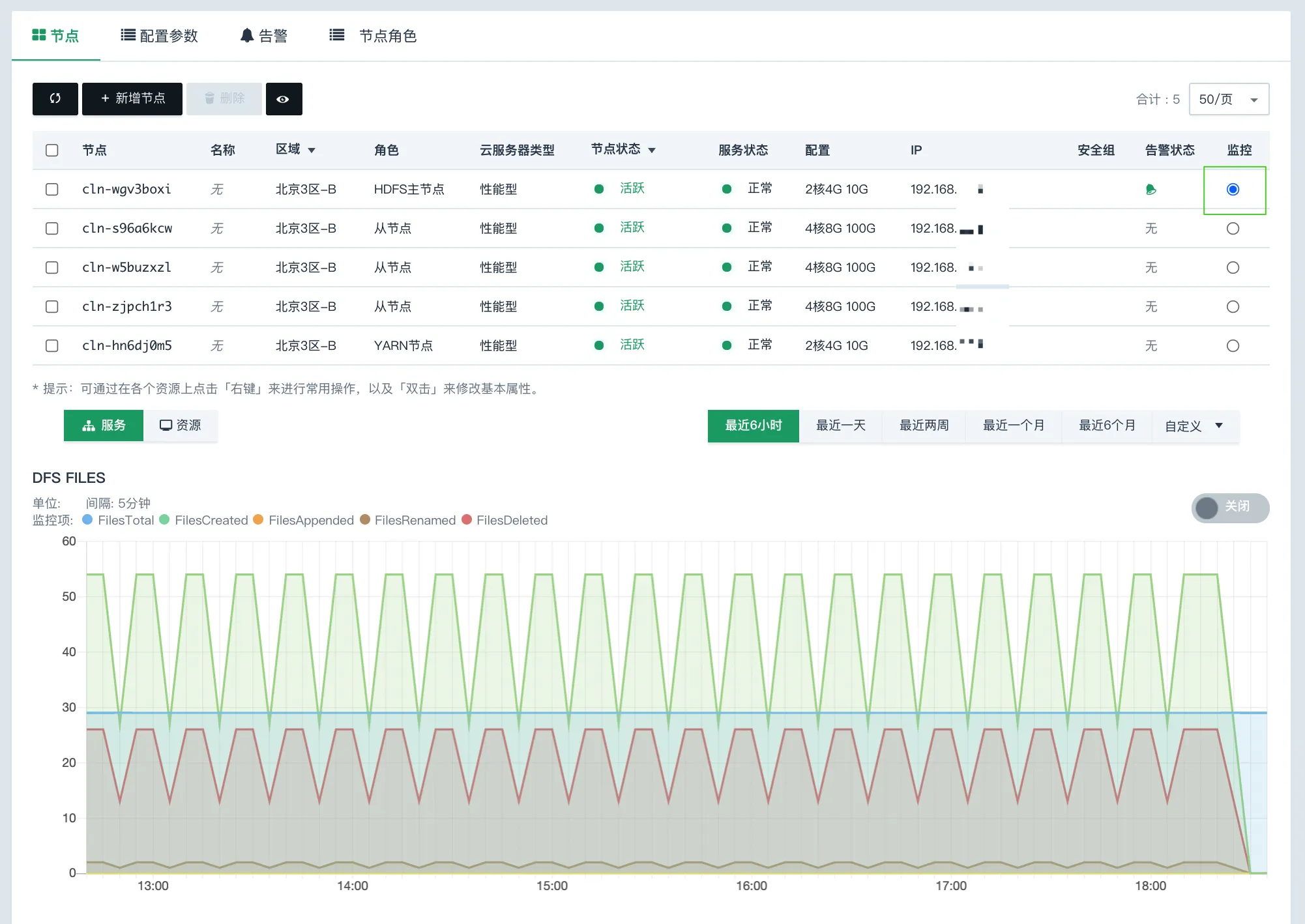Toggle the select-all checkbox in table header

coord(52,151)
